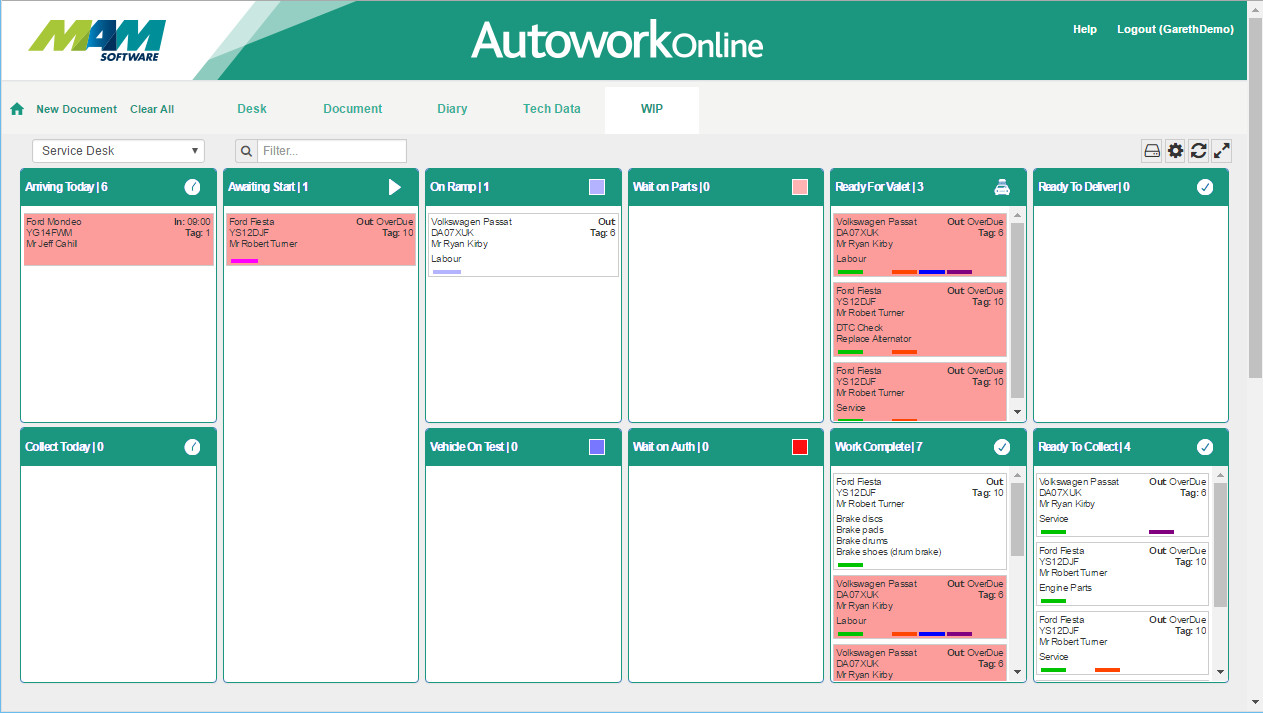Switch to the Diary tab

[452, 109]
